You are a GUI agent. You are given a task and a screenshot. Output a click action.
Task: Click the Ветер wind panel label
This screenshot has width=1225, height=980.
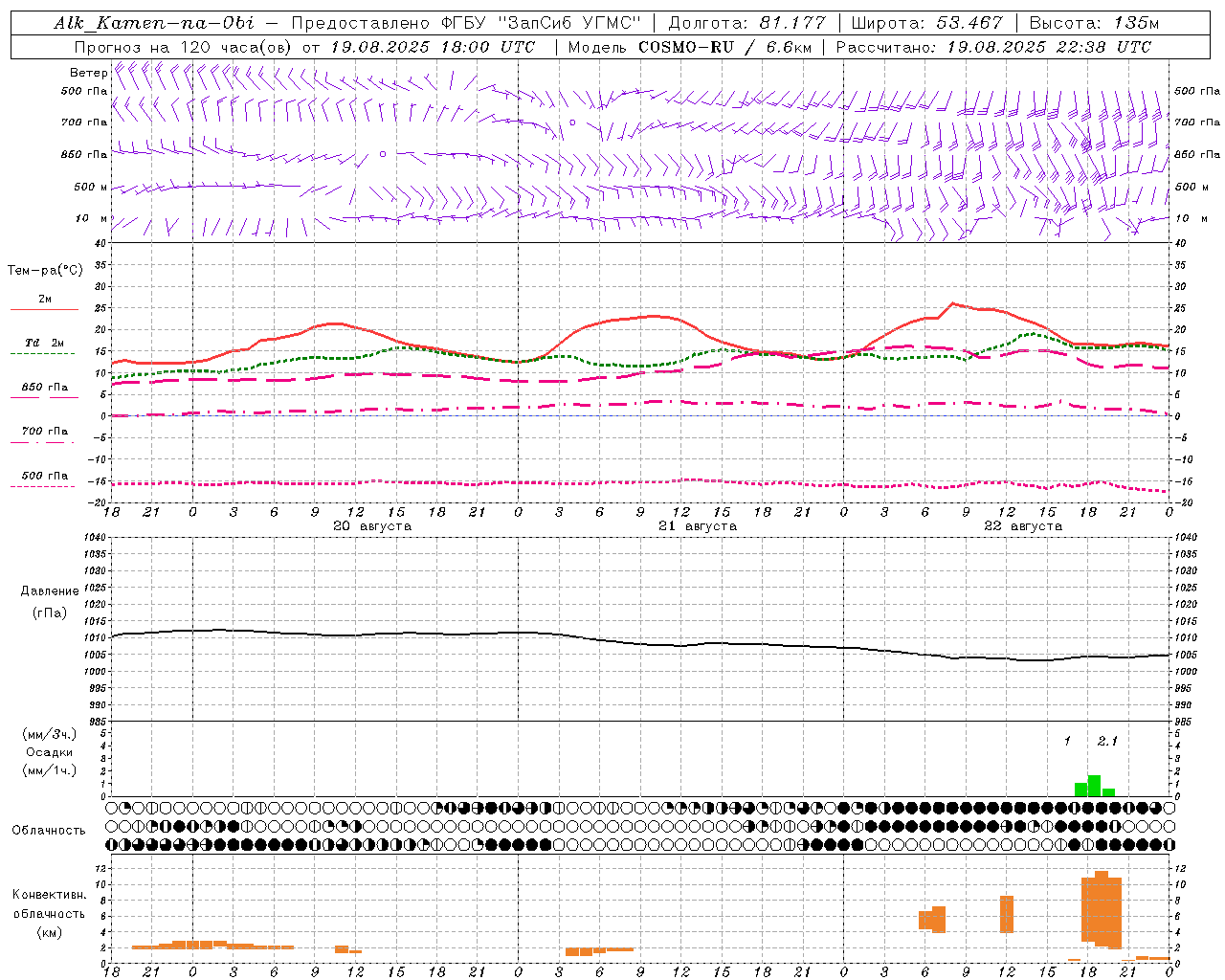[88, 73]
